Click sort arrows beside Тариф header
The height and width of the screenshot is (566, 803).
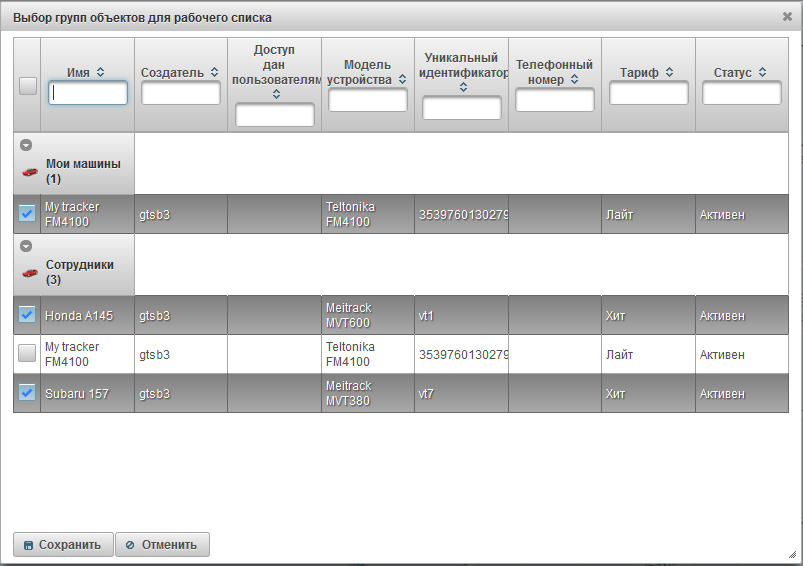pos(669,72)
